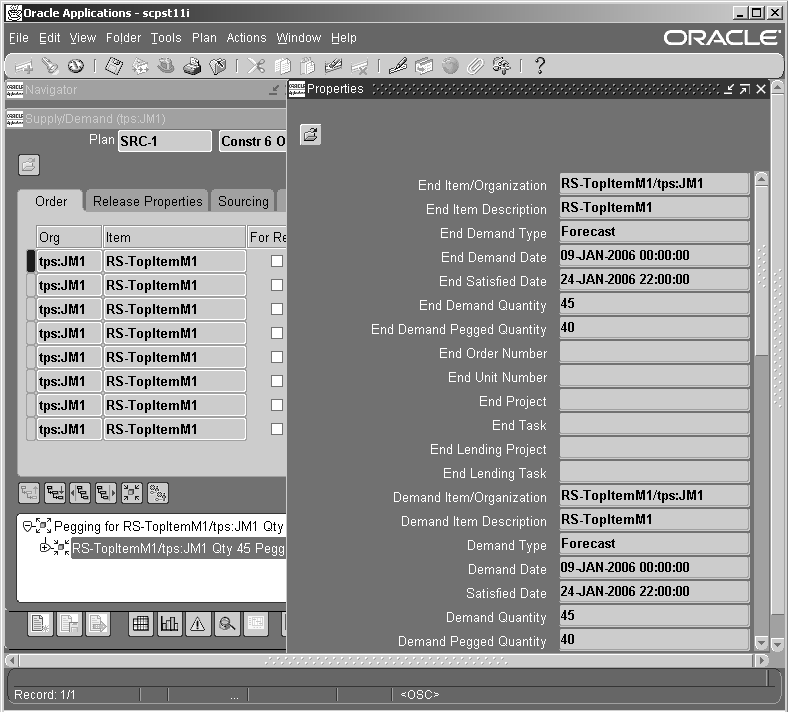
Task: Open the Actions menu
Action: pyautogui.click(x=246, y=38)
